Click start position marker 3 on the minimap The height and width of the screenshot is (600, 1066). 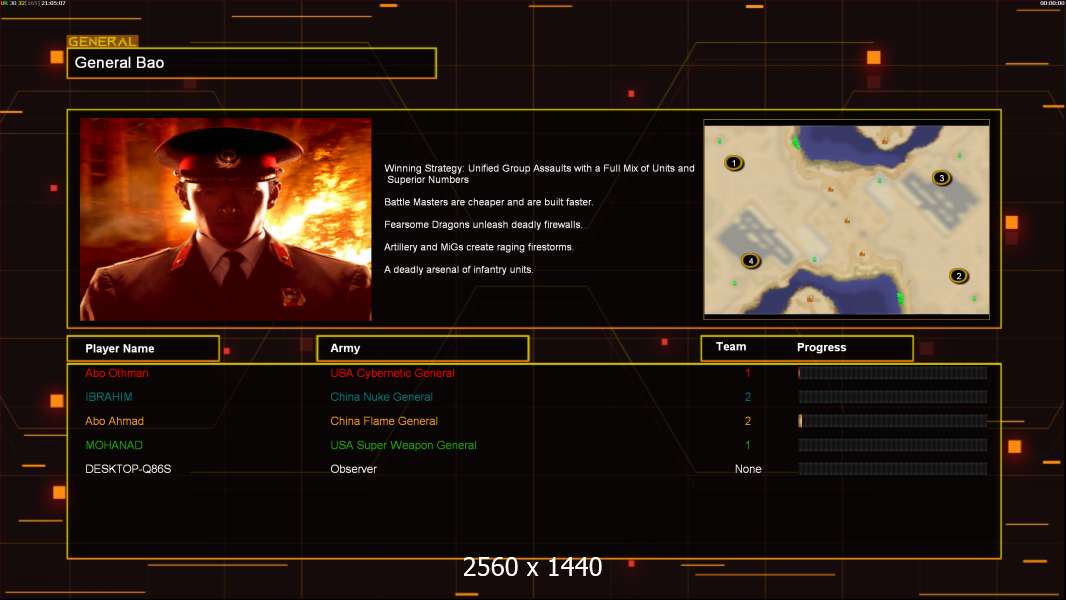[942, 178]
